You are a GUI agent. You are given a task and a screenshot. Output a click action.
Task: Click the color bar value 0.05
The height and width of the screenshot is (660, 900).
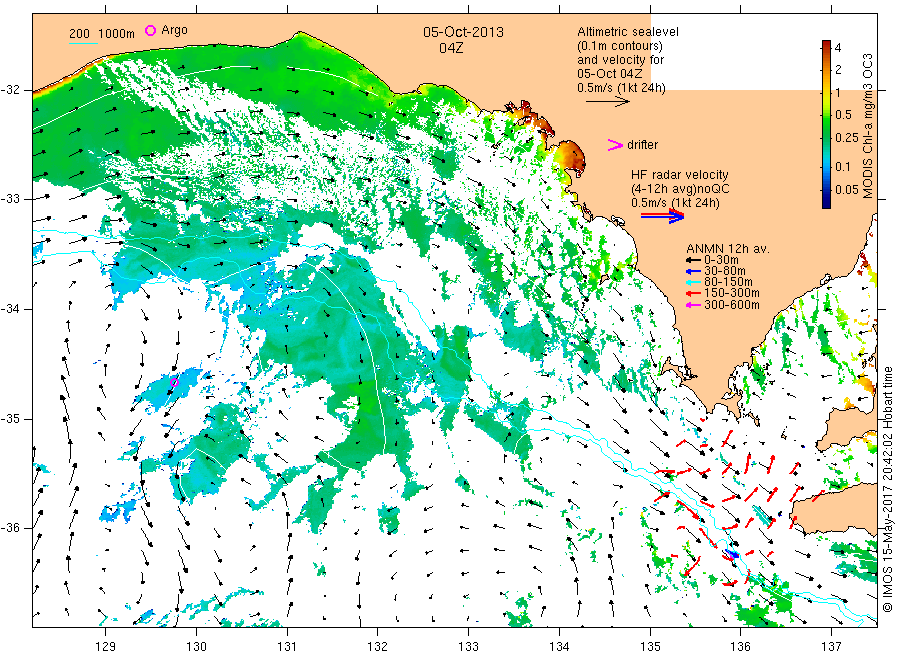847,190
